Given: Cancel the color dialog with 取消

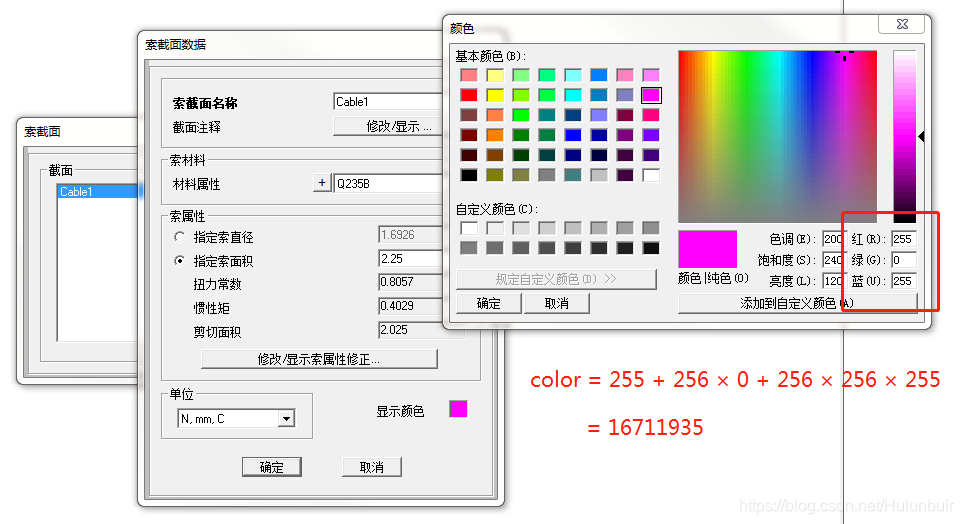Looking at the screenshot, I should (556, 303).
